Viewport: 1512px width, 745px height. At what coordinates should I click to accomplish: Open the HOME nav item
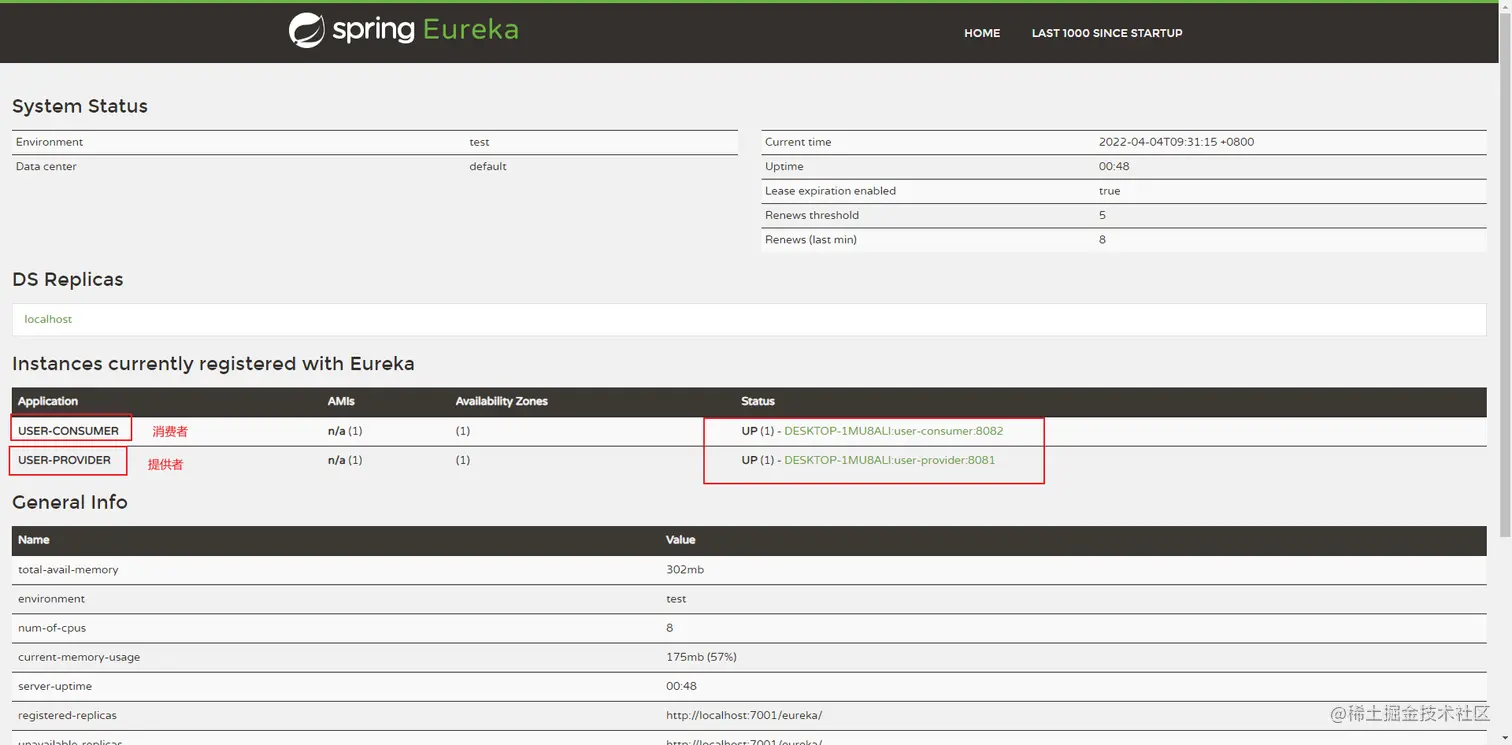tap(982, 33)
